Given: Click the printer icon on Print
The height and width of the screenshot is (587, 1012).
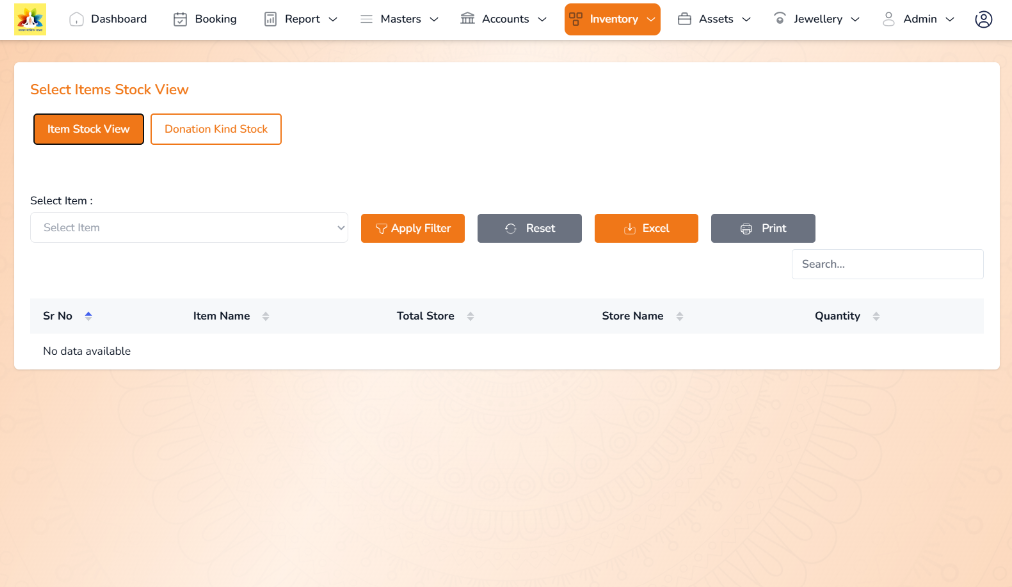Looking at the screenshot, I should (x=746, y=228).
